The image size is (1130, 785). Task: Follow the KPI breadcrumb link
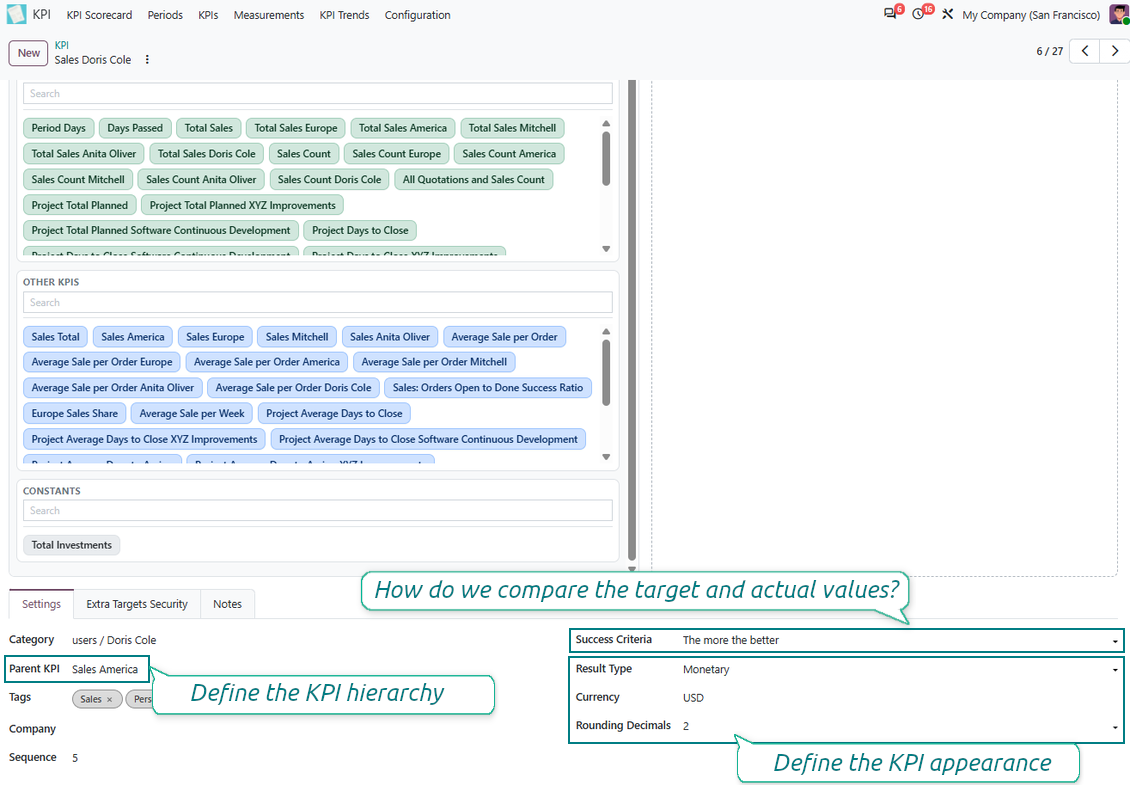pyautogui.click(x=62, y=45)
